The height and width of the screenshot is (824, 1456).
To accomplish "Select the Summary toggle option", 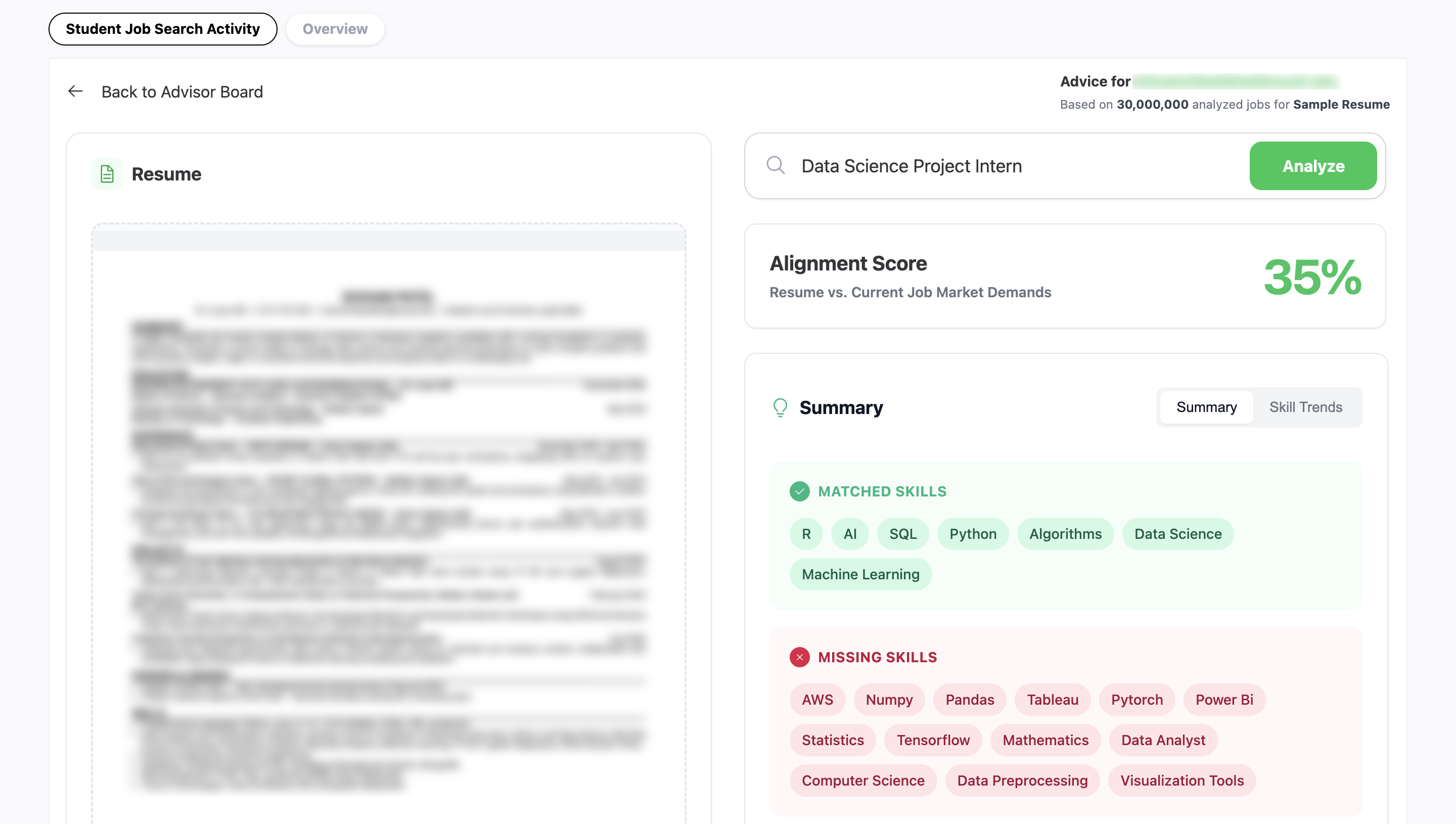I will (x=1206, y=407).
